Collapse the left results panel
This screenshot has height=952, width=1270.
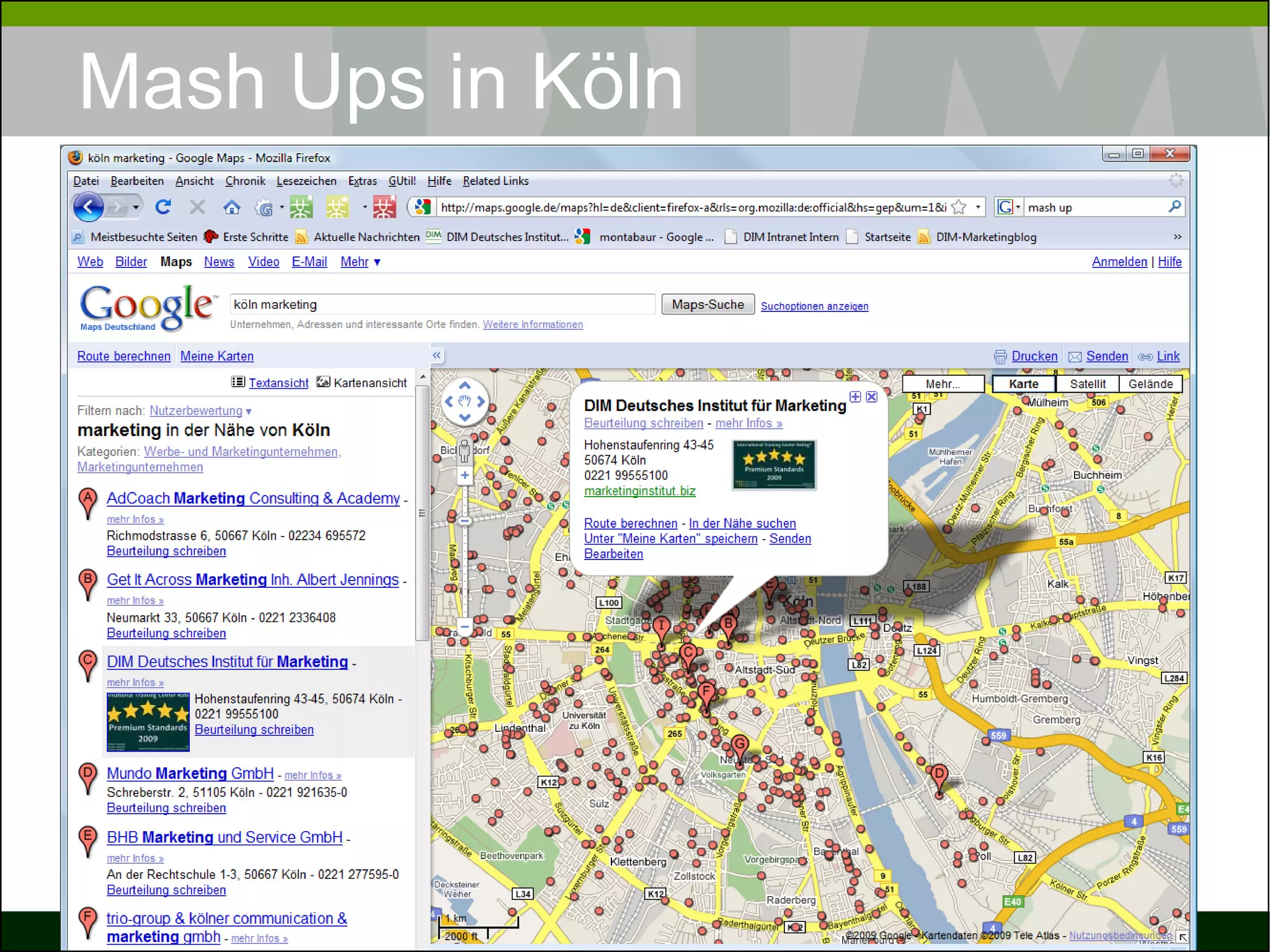[437, 355]
